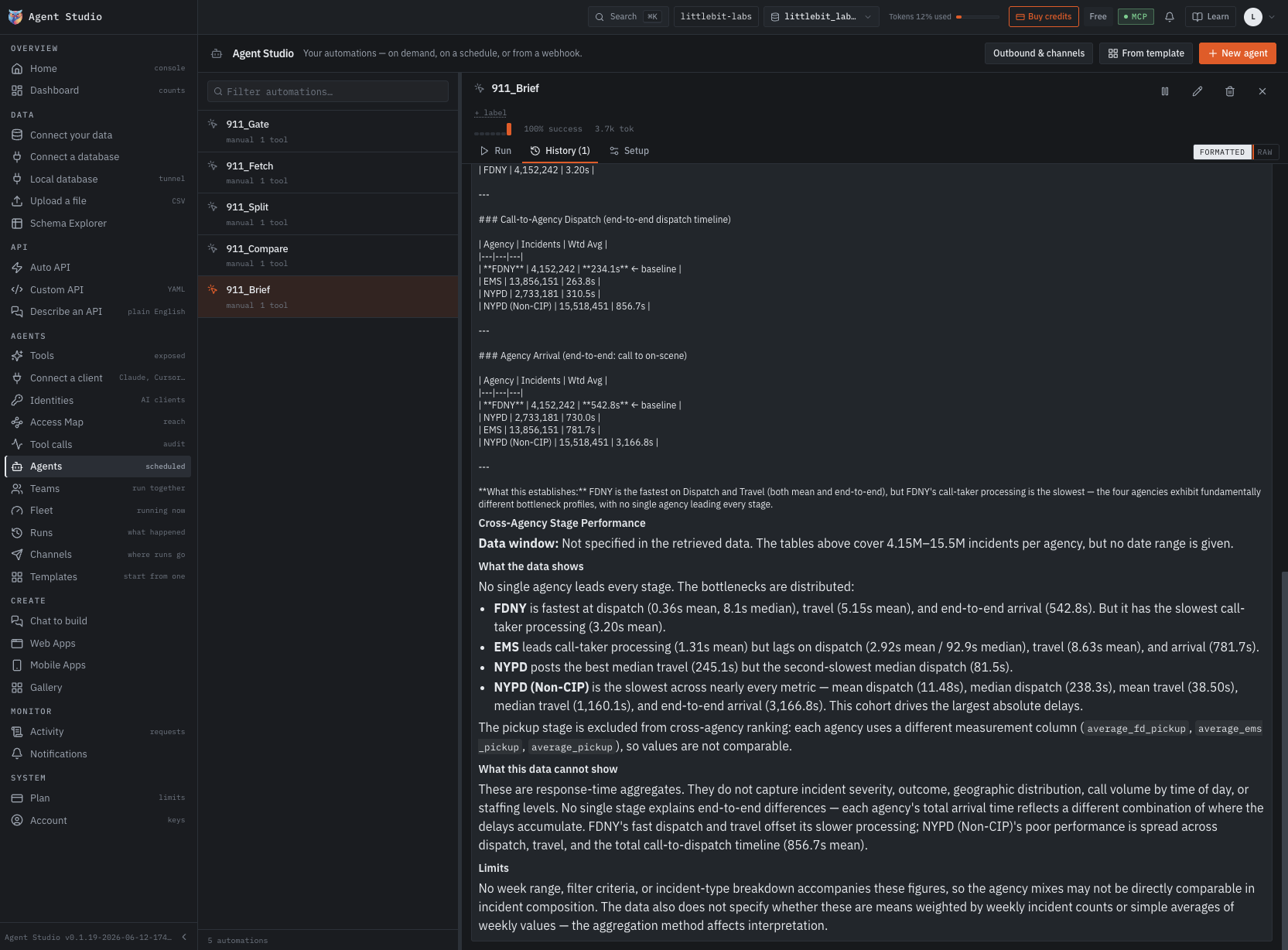Open Auto API

tap(98, 268)
